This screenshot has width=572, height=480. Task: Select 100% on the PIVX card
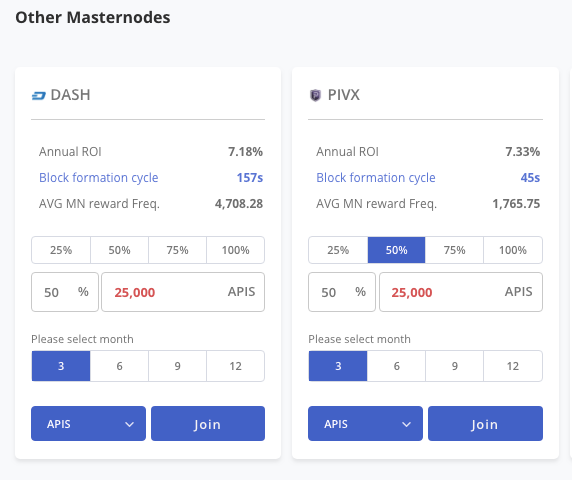click(513, 250)
